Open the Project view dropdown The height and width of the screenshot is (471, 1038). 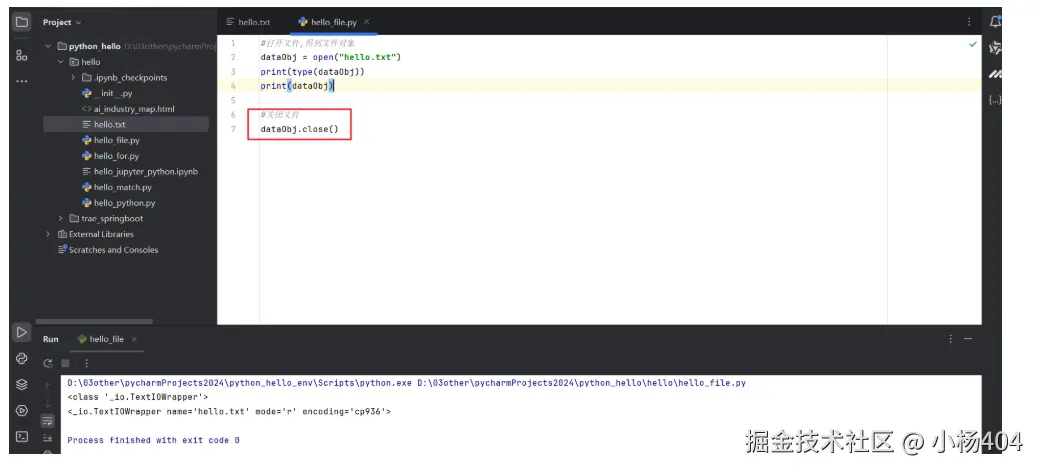click(62, 22)
